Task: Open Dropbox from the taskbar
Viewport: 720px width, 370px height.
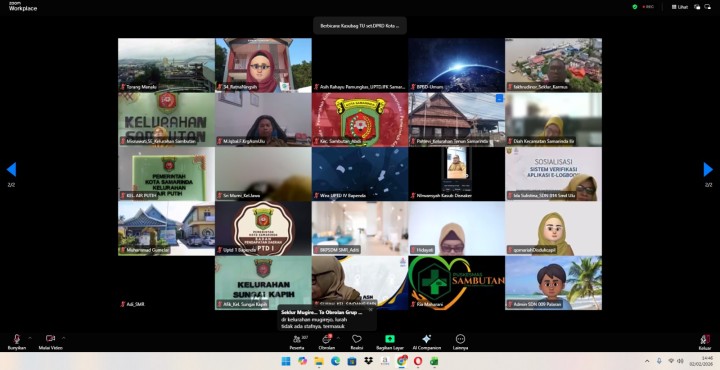Action: tap(368, 361)
